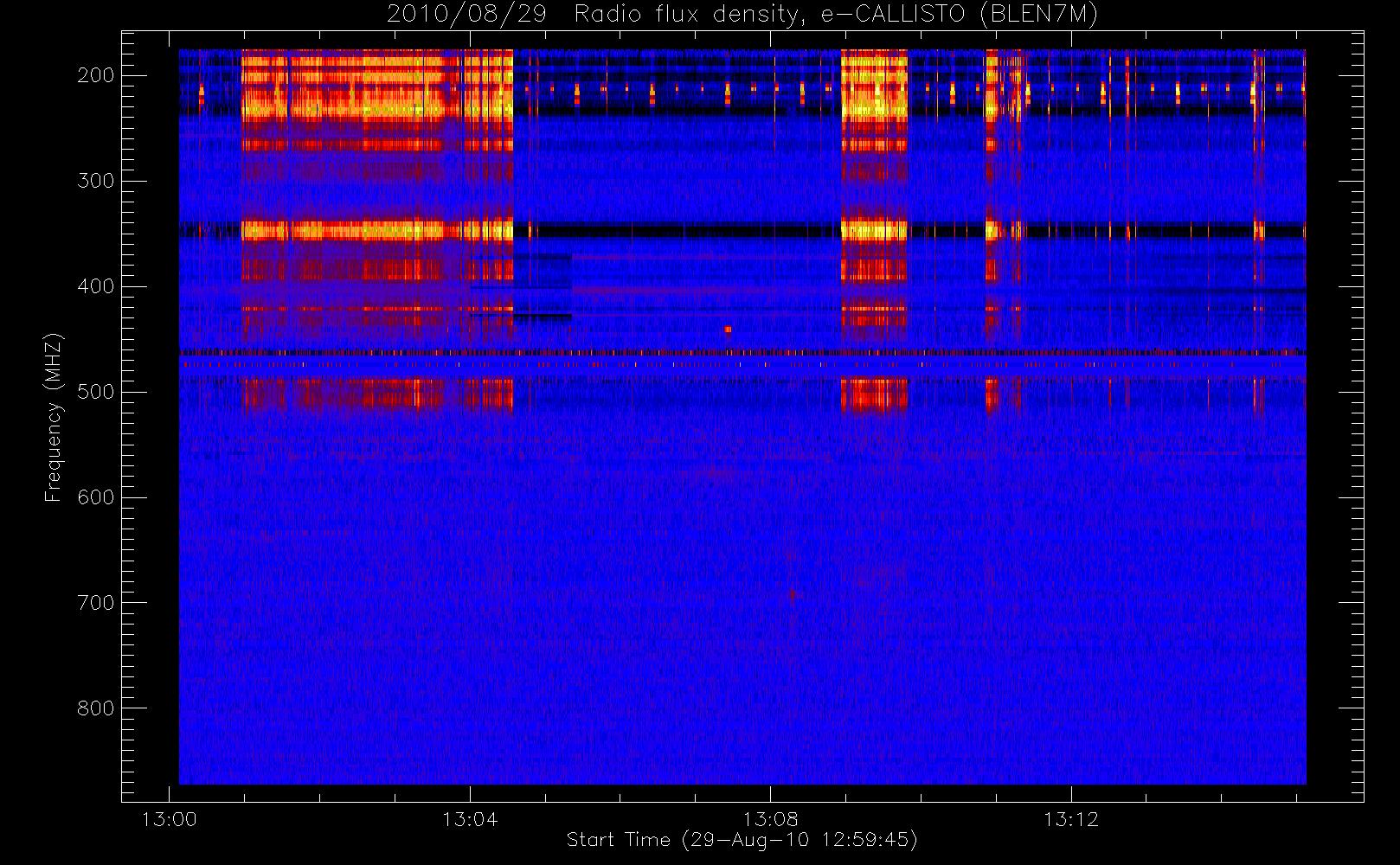Click the 13:04 time tick label
Screen dimensions: 1400x865
tap(470, 819)
